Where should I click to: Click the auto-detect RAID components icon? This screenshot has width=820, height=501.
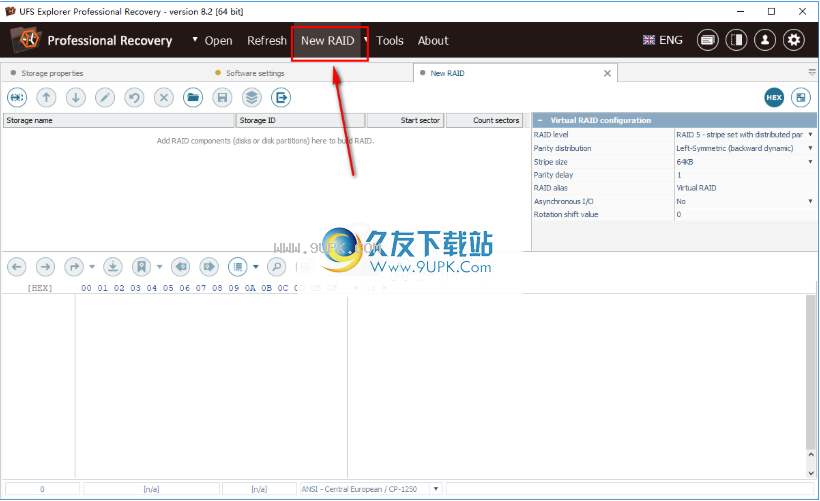(17, 97)
